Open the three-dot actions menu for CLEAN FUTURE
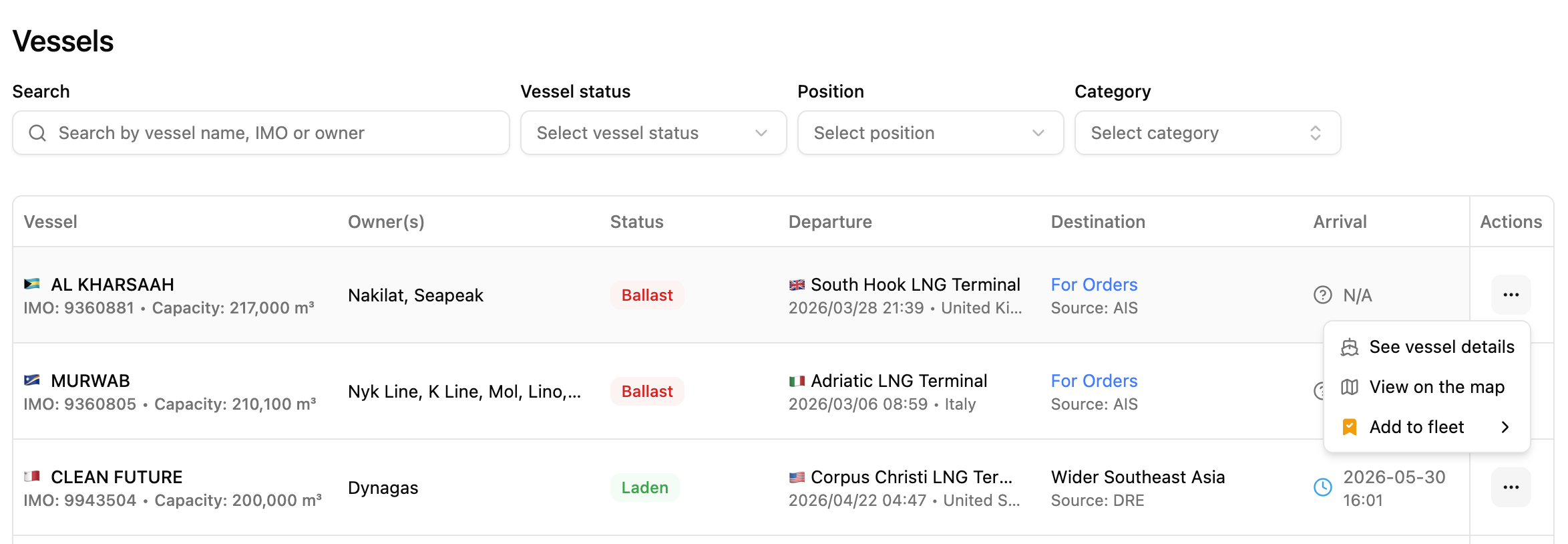The image size is (1568, 544). coord(1511,487)
